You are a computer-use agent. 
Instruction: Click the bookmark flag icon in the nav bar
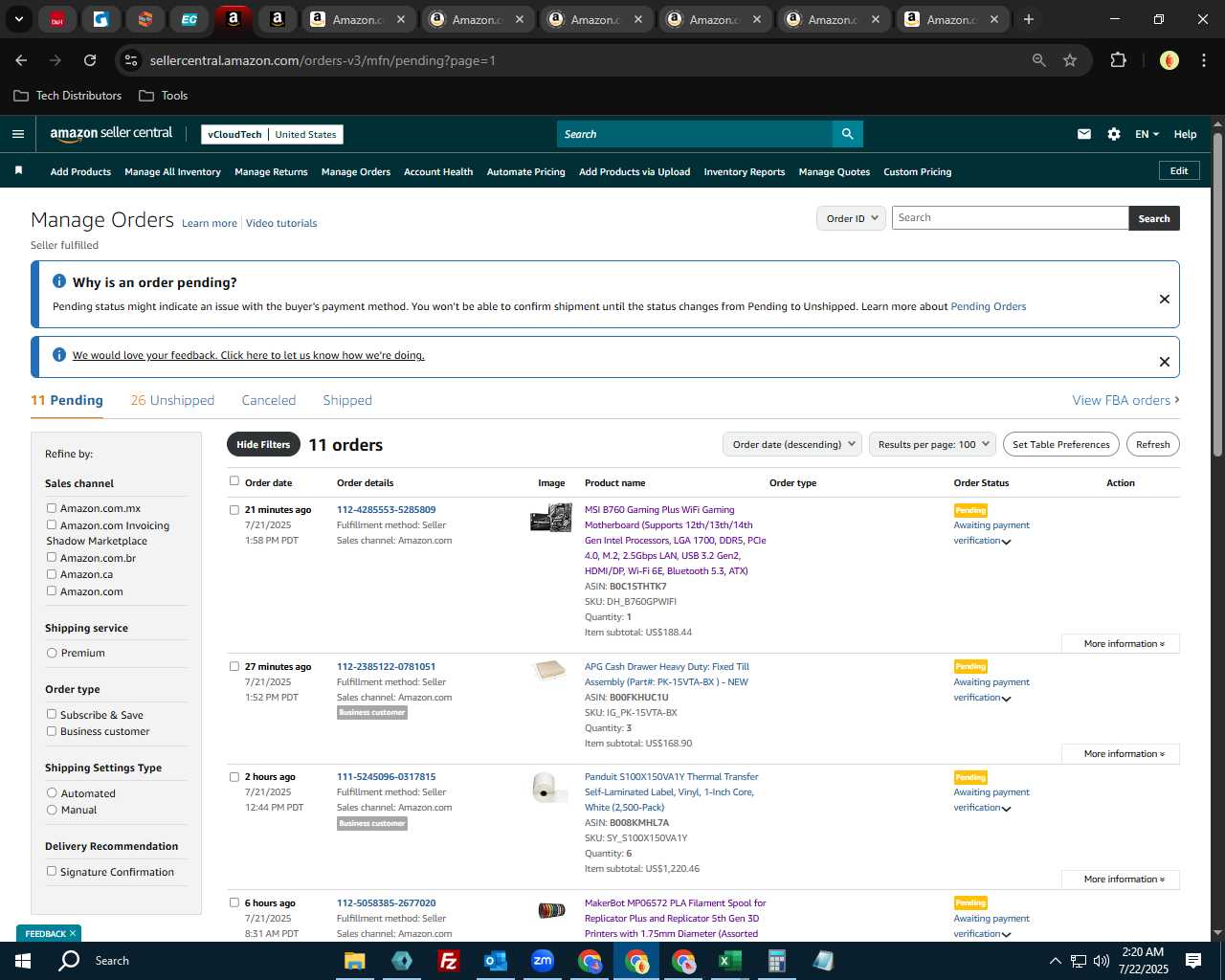pos(18,170)
